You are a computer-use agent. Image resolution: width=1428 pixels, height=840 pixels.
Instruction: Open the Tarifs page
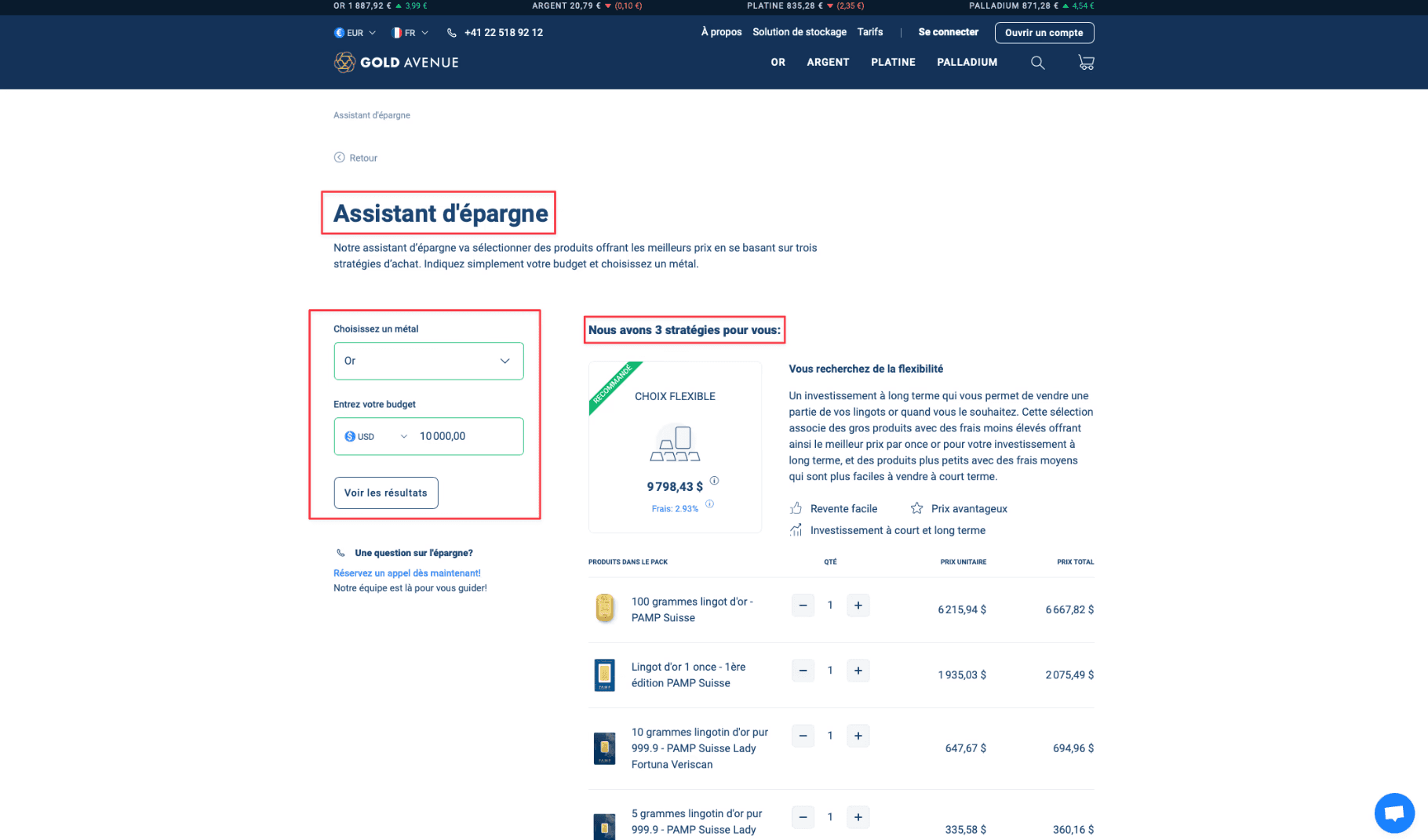coord(870,32)
